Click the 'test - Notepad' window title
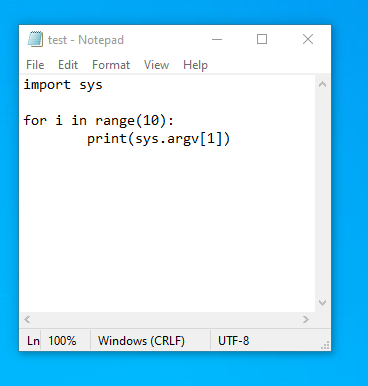The image size is (368, 386). pos(86,40)
